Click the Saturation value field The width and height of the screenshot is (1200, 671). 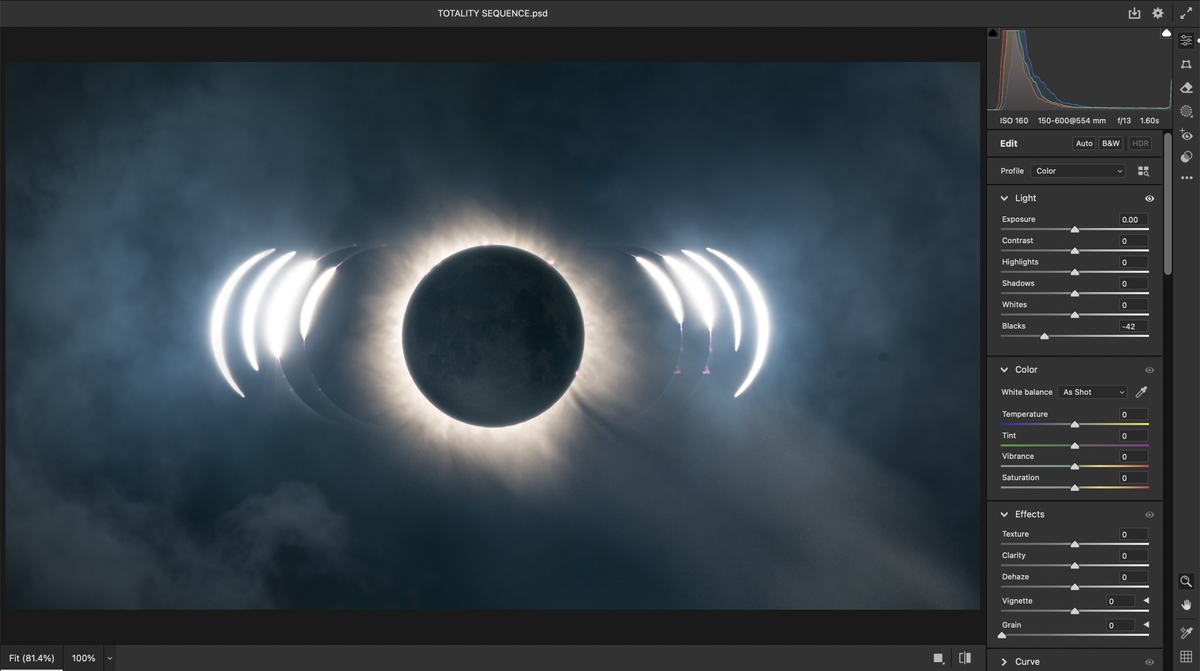(1134, 478)
